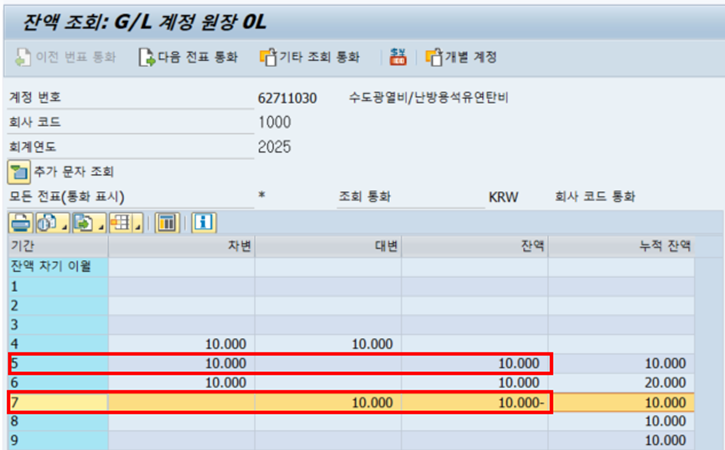
Task: Click the 잔액 column header
Action: tap(474, 246)
